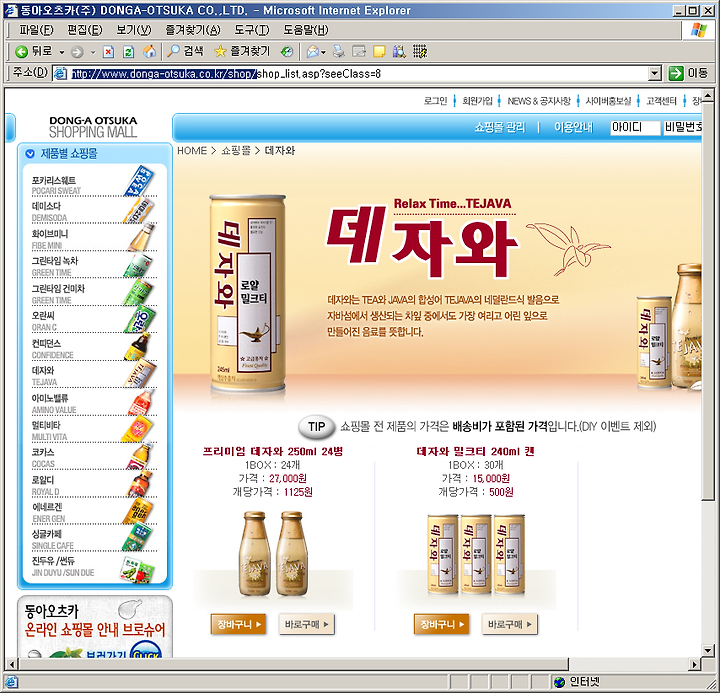Open the 즐겨찾기 favorites star button
This screenshot has height=693, width=720.
click(242, 51)
